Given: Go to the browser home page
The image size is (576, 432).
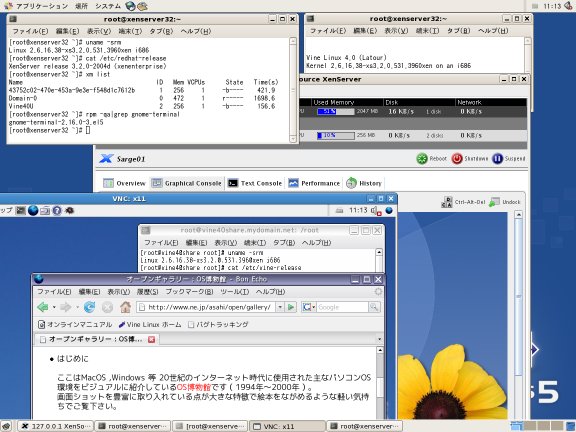Looking at the screenshot, I should click(125, 307).
